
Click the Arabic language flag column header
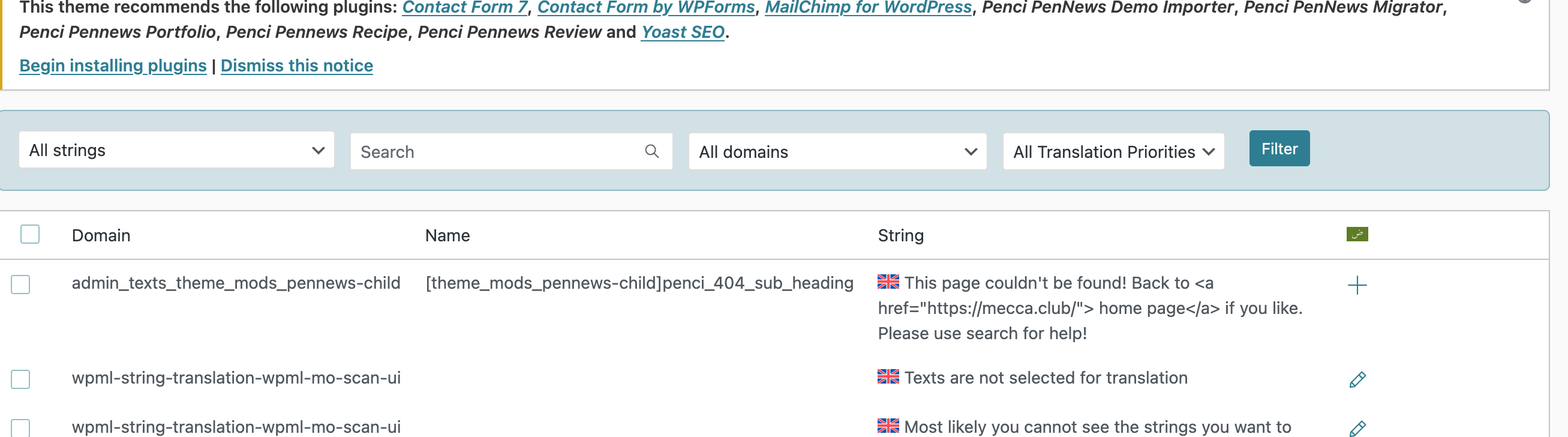[1357, 234]
